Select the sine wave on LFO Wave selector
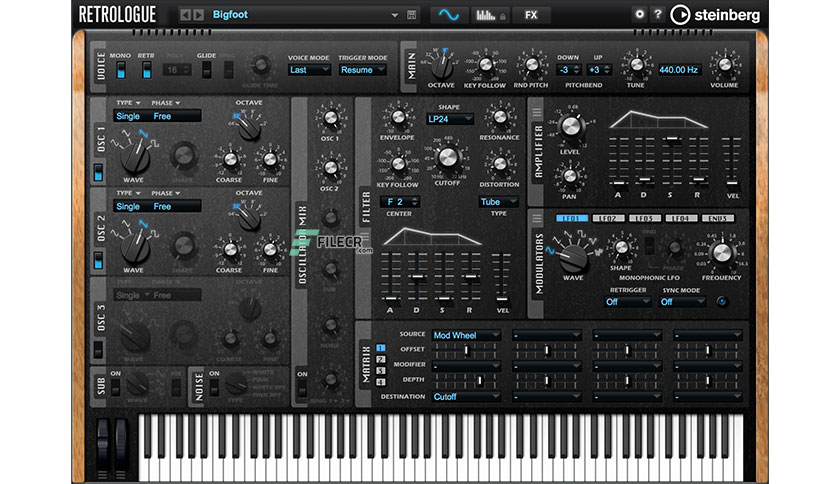The width and height of the screenshot is (836, 484). pos(550,251)
